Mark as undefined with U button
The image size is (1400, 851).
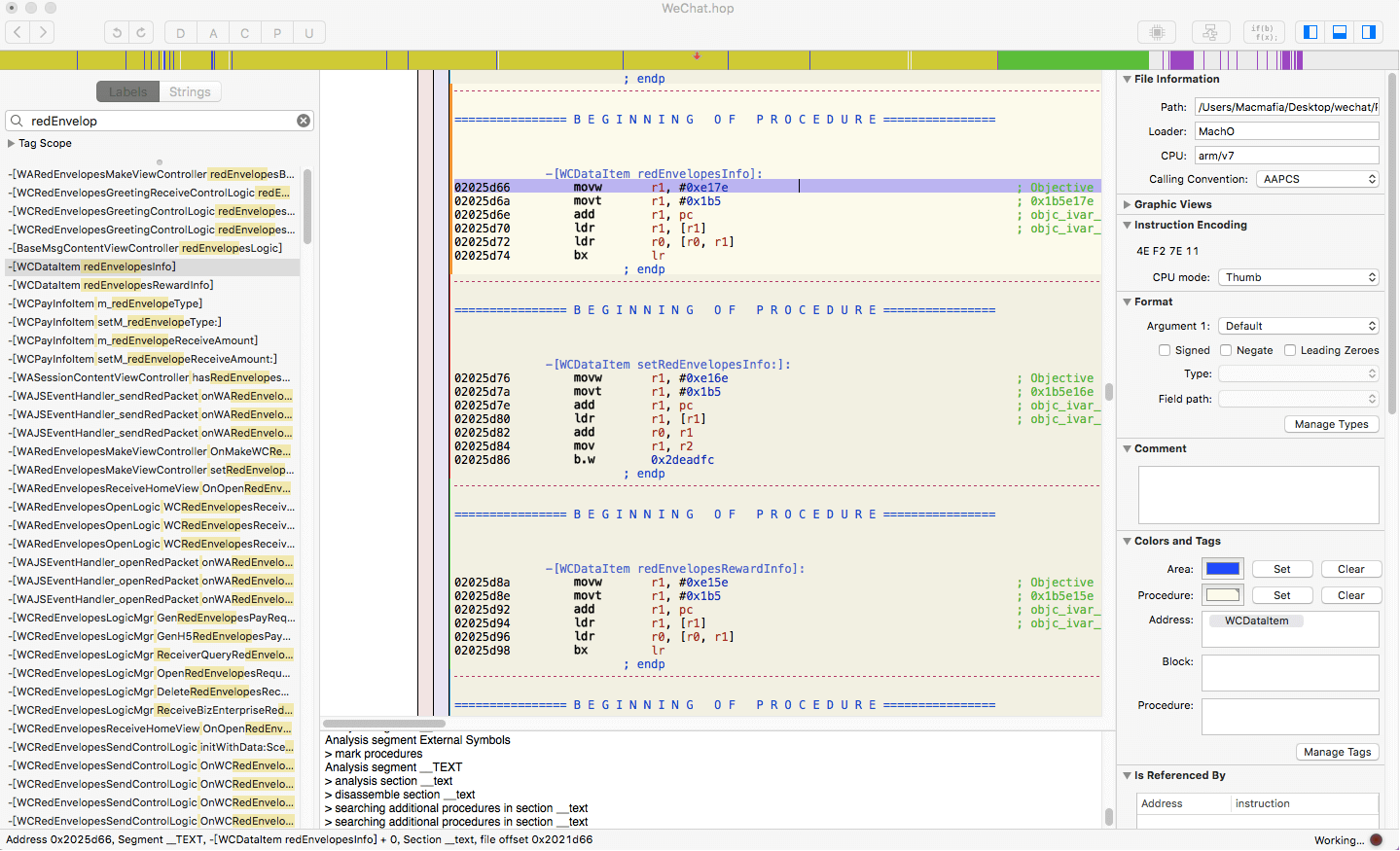[309, 32]
